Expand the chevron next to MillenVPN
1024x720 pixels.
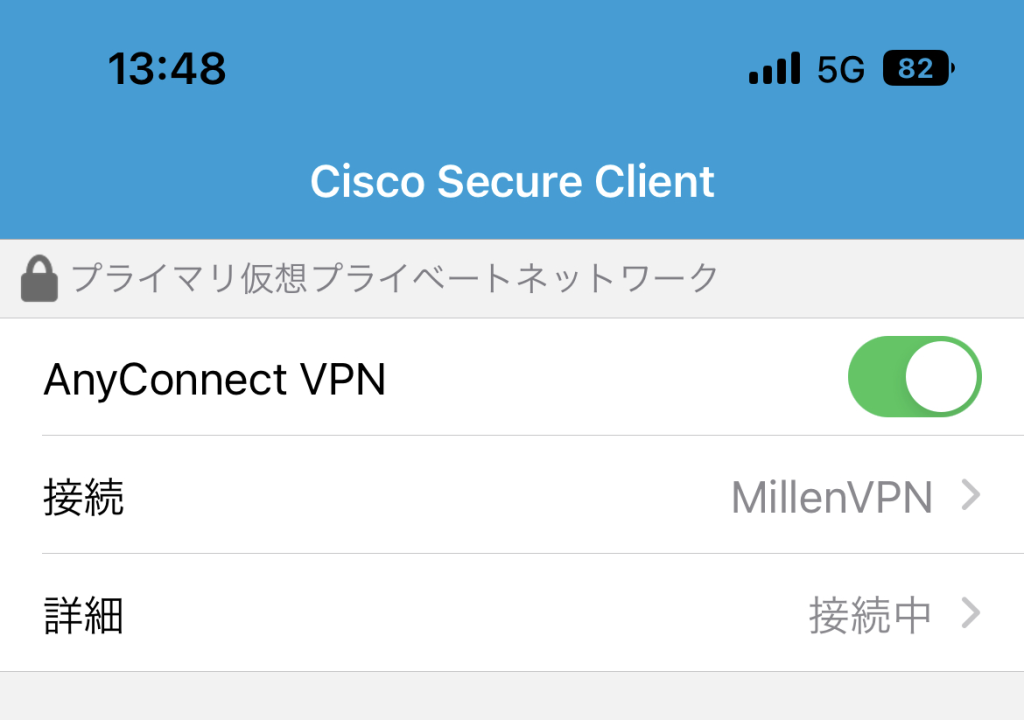971,495
